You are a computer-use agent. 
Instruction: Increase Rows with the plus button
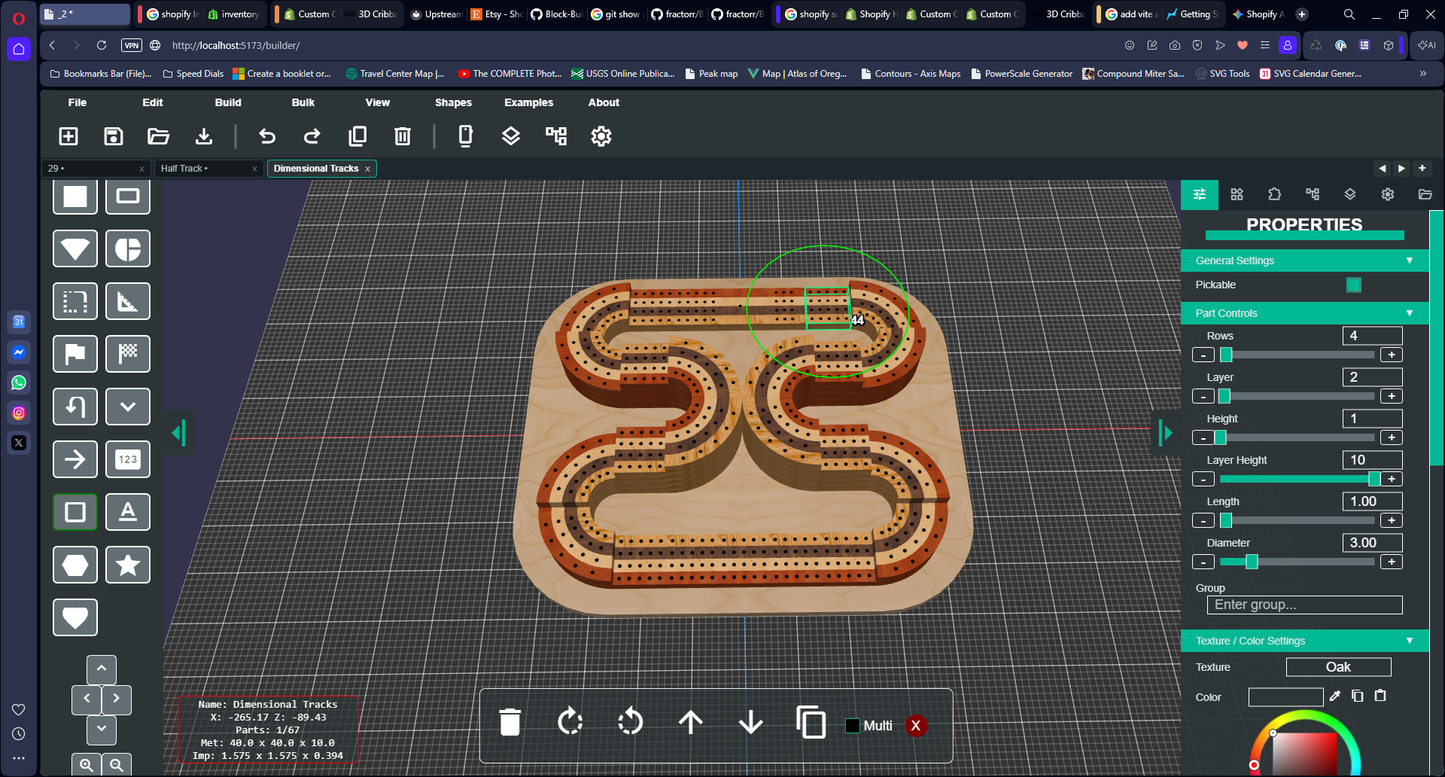[x=1390, y=355]
